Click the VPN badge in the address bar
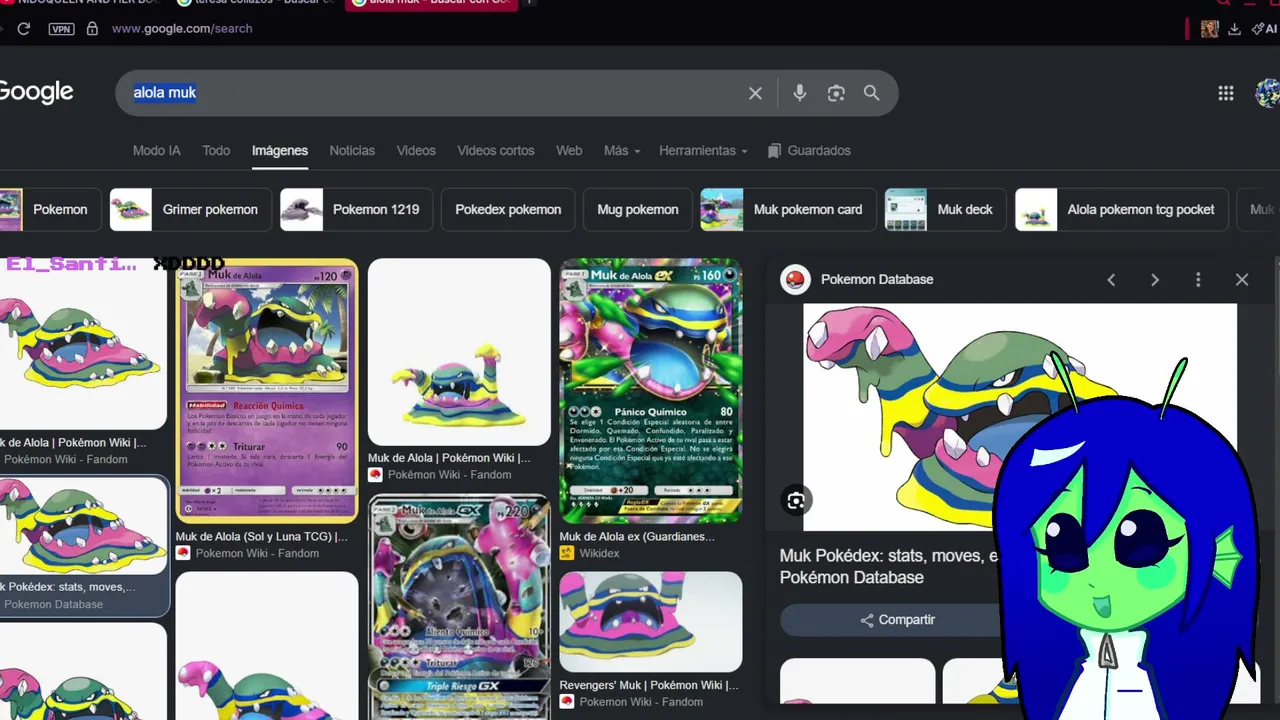1280x720 pixels. pyautogui.click(x=62, y=29)
